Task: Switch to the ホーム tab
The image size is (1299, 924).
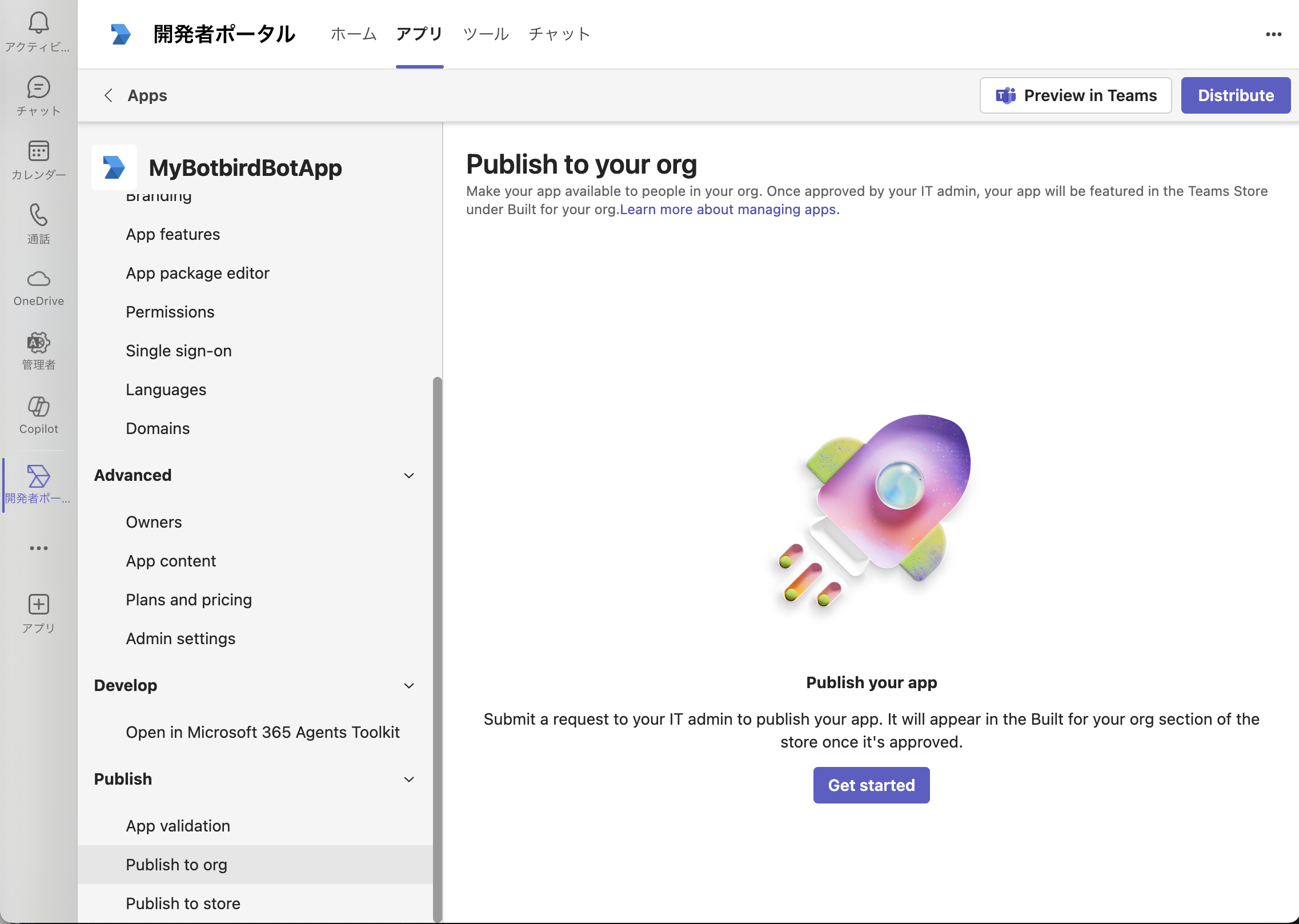Action: [354, 34]
